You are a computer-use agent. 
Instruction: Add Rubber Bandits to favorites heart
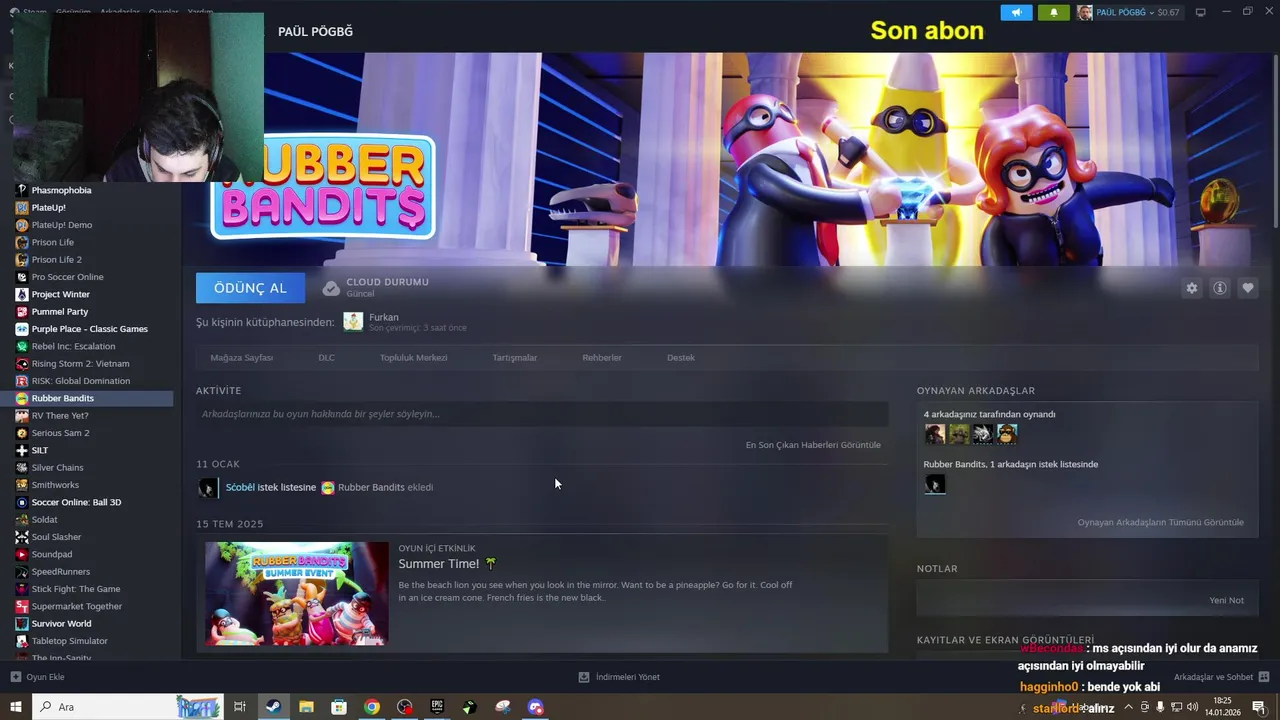(1248, 288)
